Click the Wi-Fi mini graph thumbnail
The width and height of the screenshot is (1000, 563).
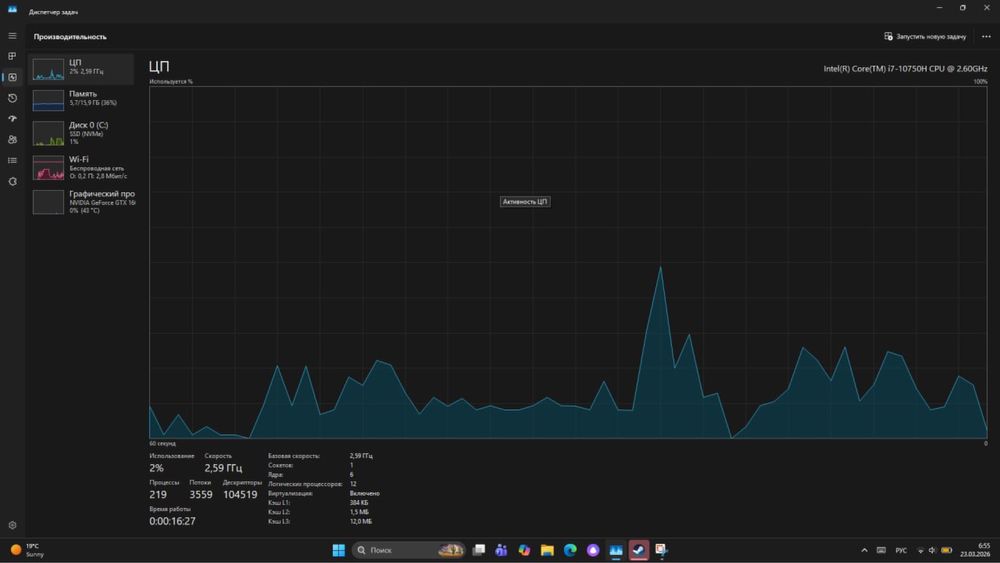48,168
